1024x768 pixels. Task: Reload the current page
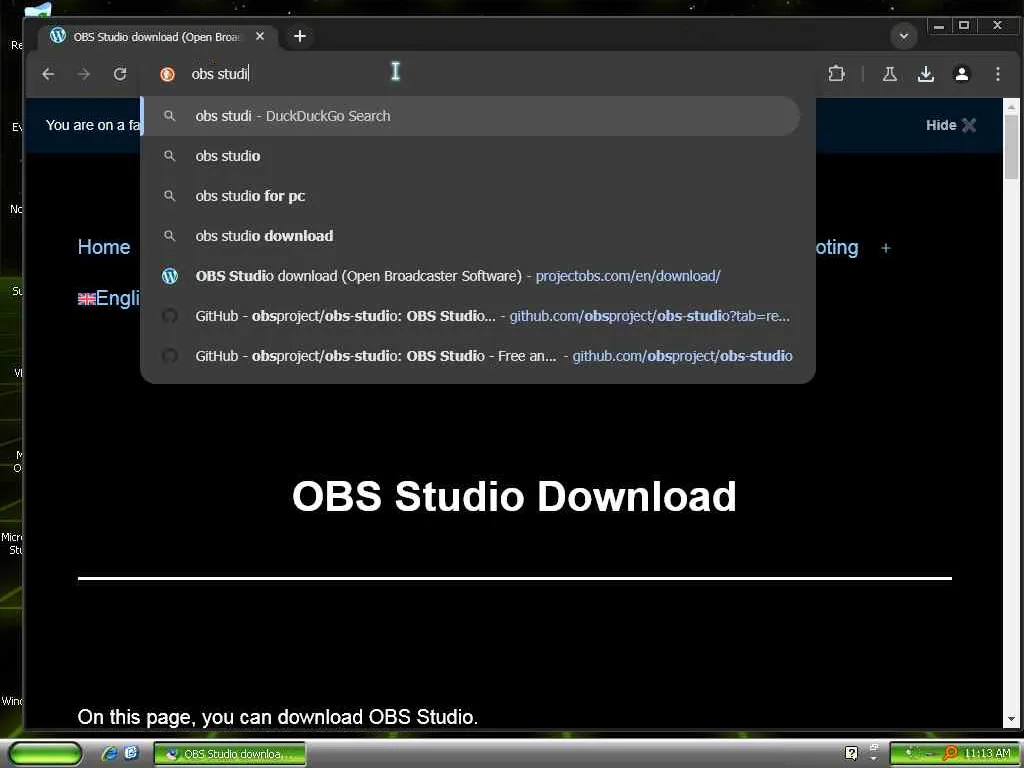click(120, 74)
